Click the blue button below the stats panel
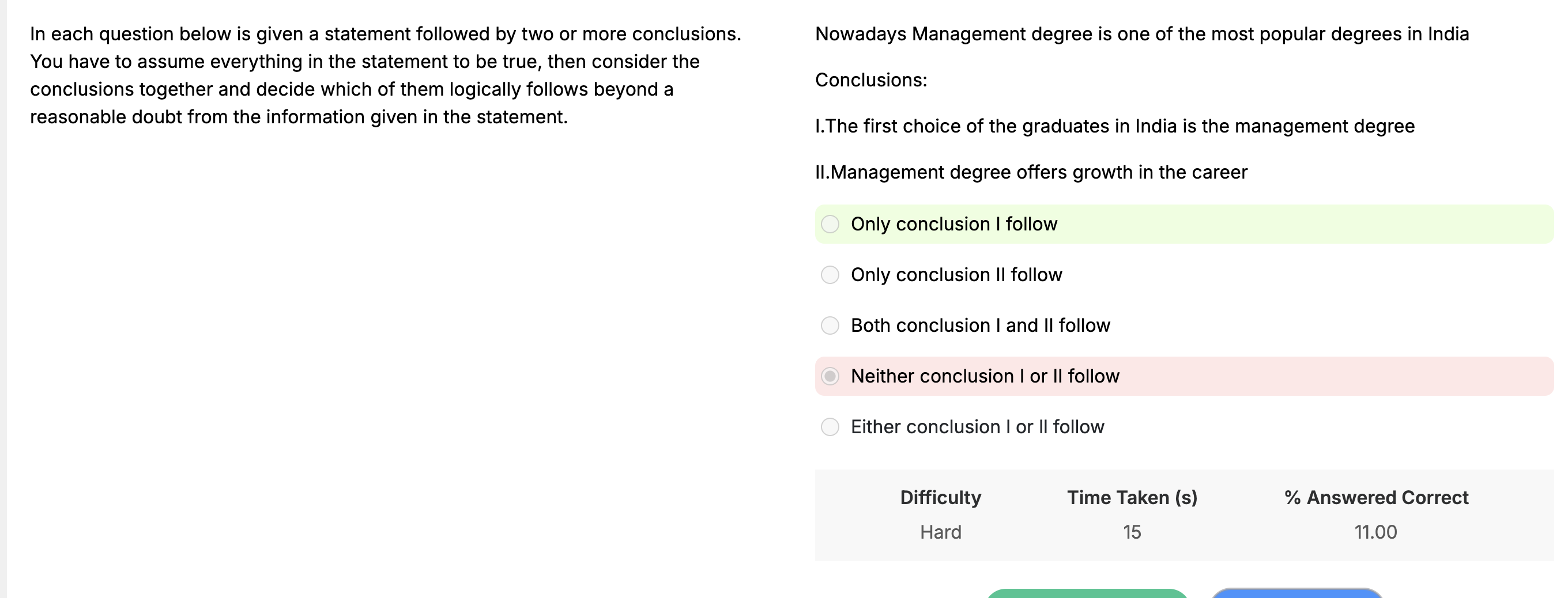The height and width of the screenshot is (598, 1568). [1297, 593]
